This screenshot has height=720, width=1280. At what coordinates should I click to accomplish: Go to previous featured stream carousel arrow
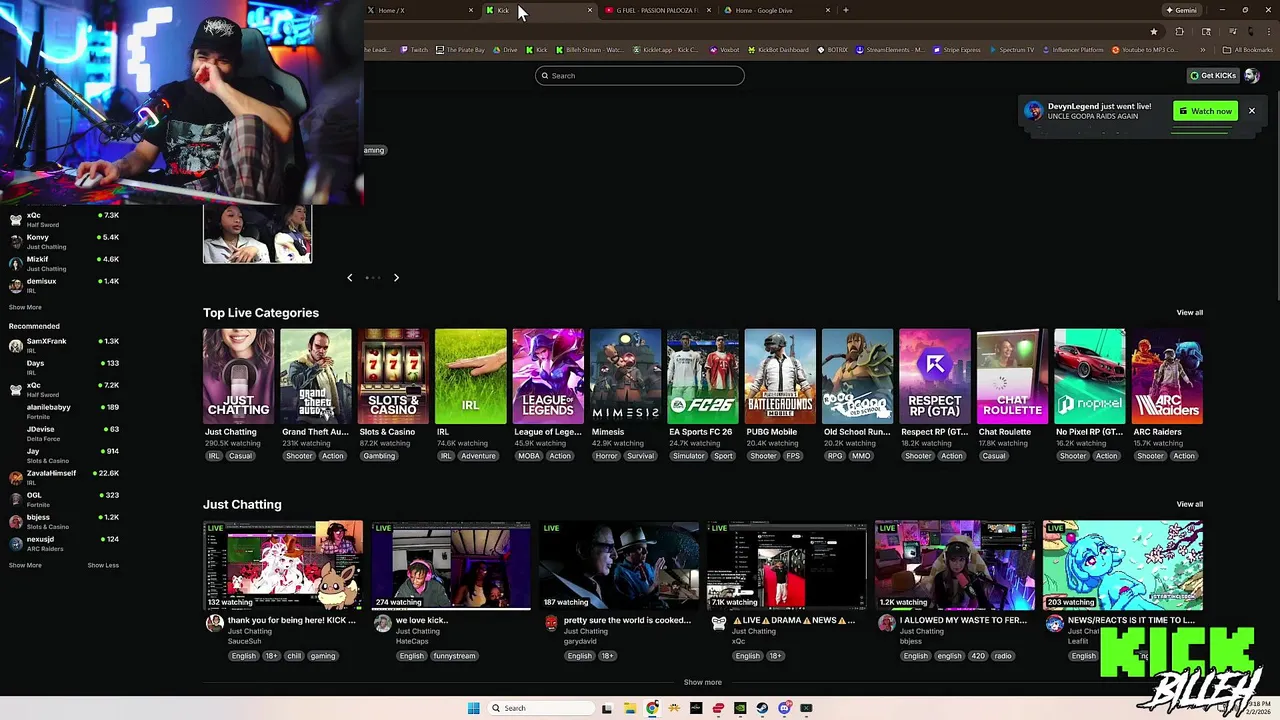tap(349, 277)
